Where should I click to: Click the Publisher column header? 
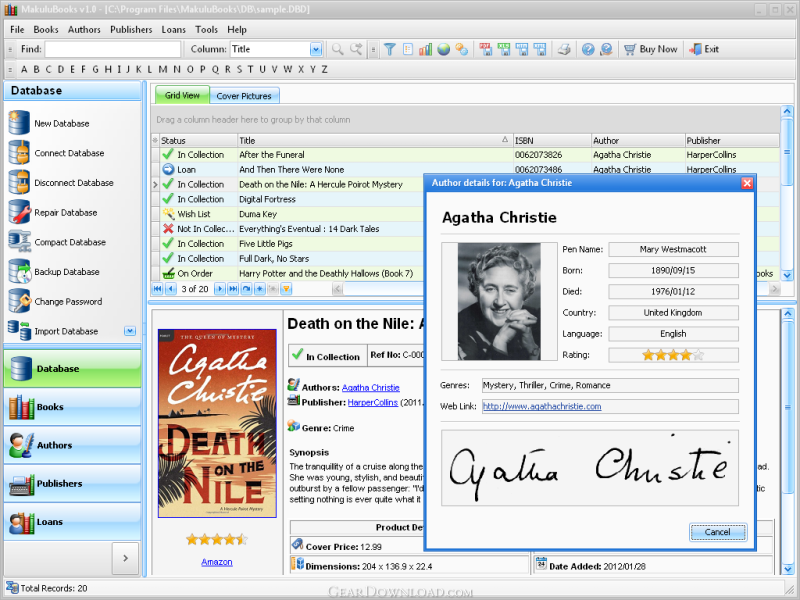coord(732,140)
